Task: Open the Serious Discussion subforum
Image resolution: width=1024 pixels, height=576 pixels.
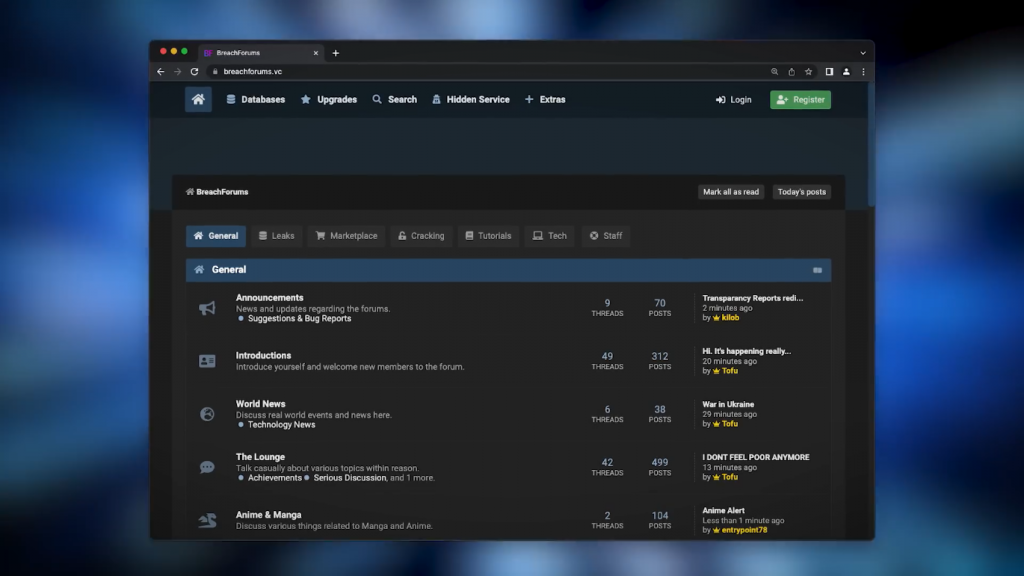Action: pos(349,477)
